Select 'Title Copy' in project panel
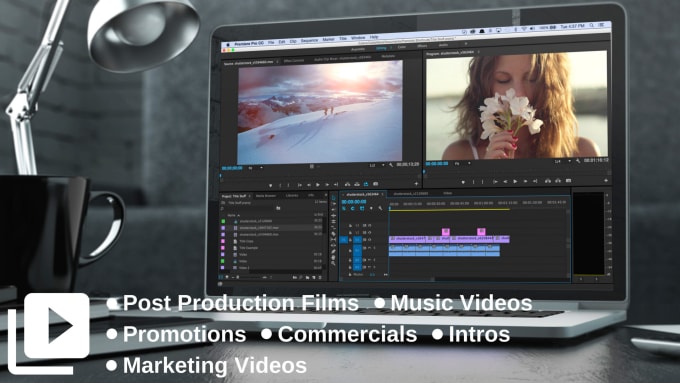 click(246, 241)
